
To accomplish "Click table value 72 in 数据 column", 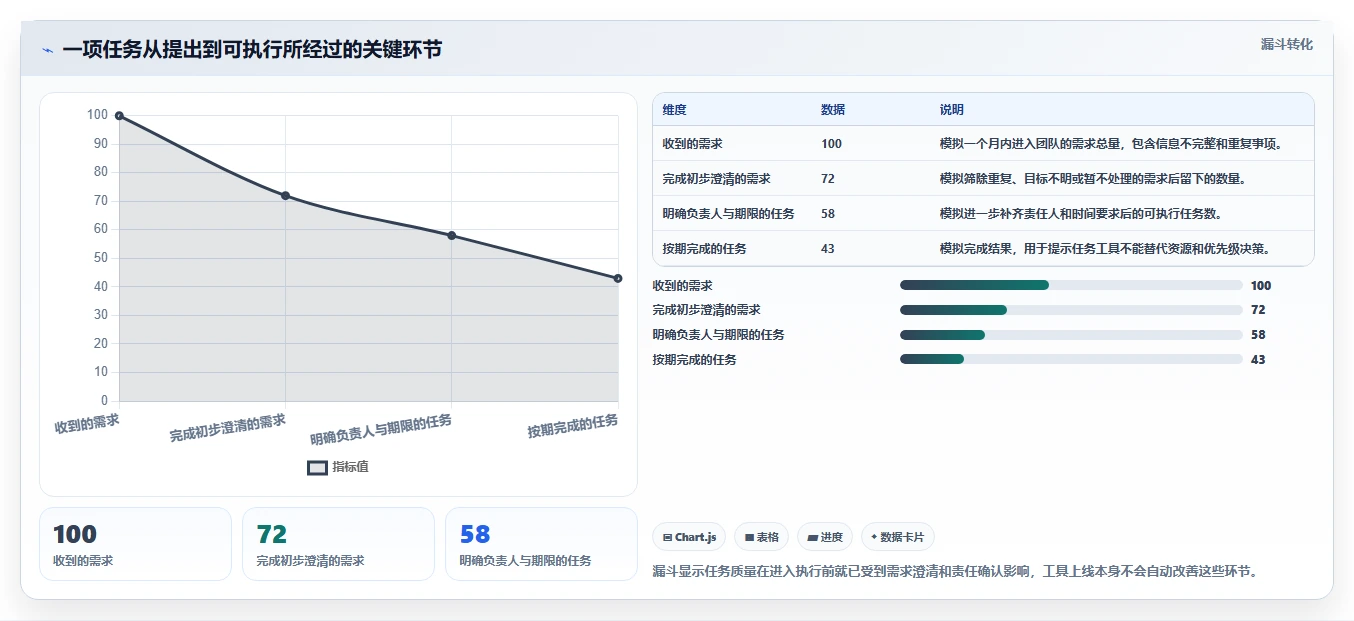I will [828, 179].
